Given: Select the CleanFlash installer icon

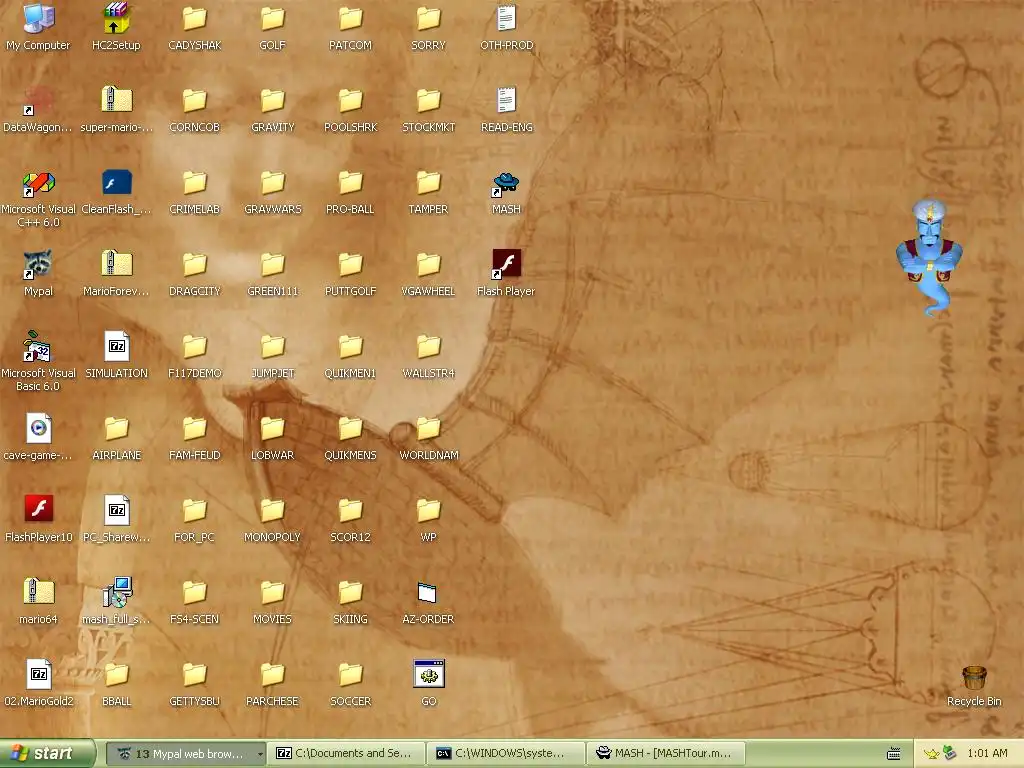Looking at the screenshot, I should tap(116, 183).
